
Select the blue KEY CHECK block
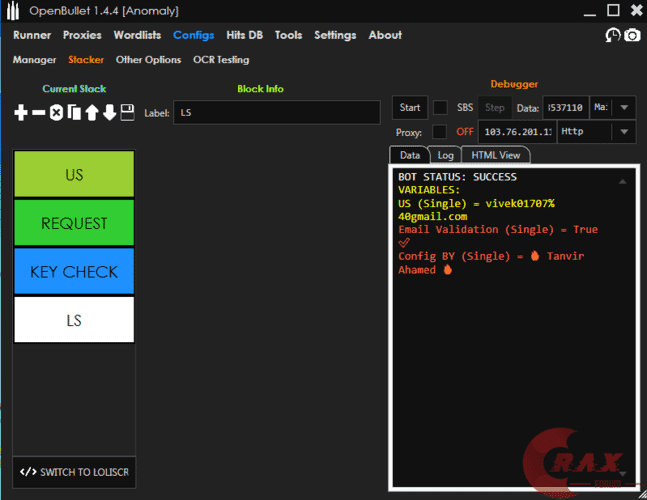tap(75, 272)
